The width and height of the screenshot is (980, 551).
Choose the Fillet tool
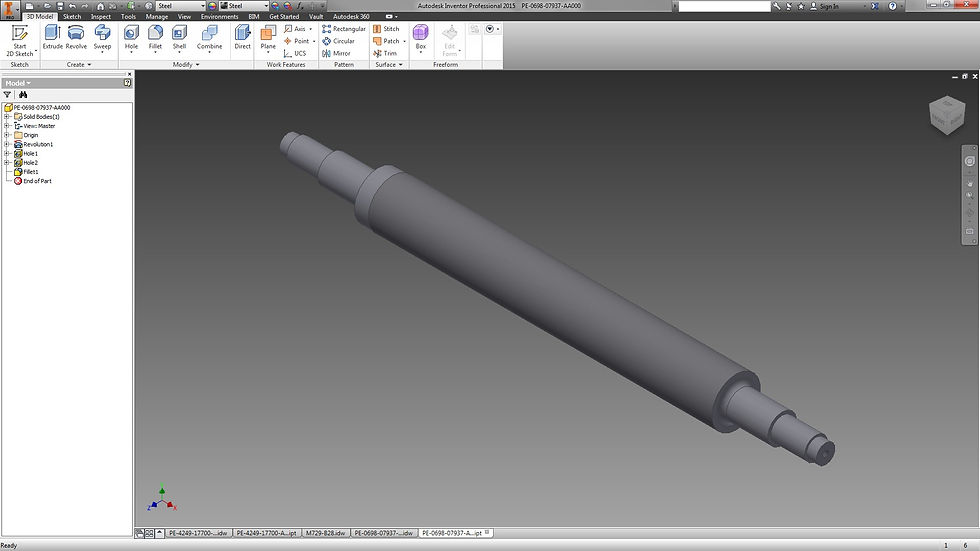click(155, 37)
